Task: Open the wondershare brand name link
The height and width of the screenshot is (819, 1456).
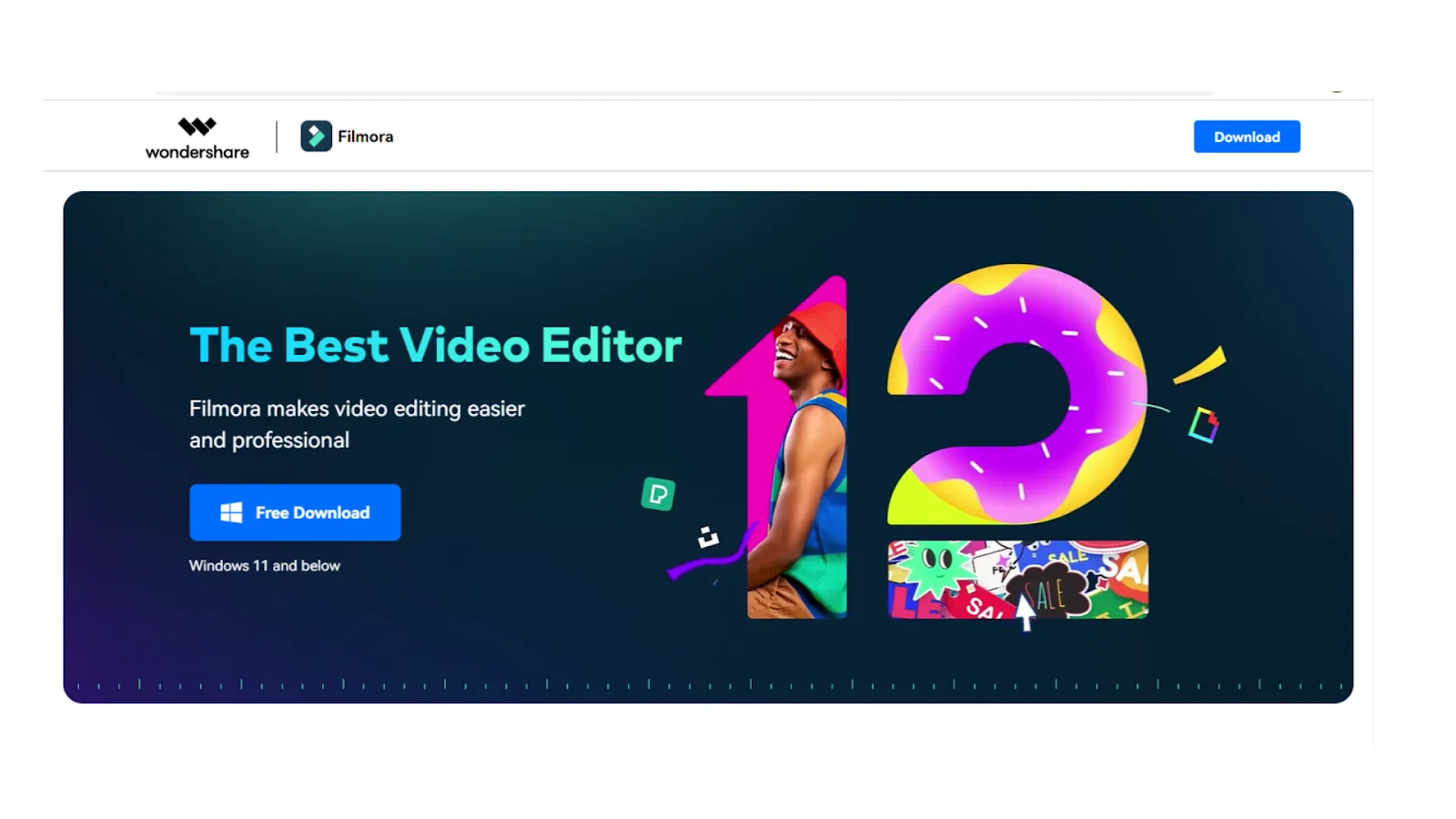Action: point(197,152)
